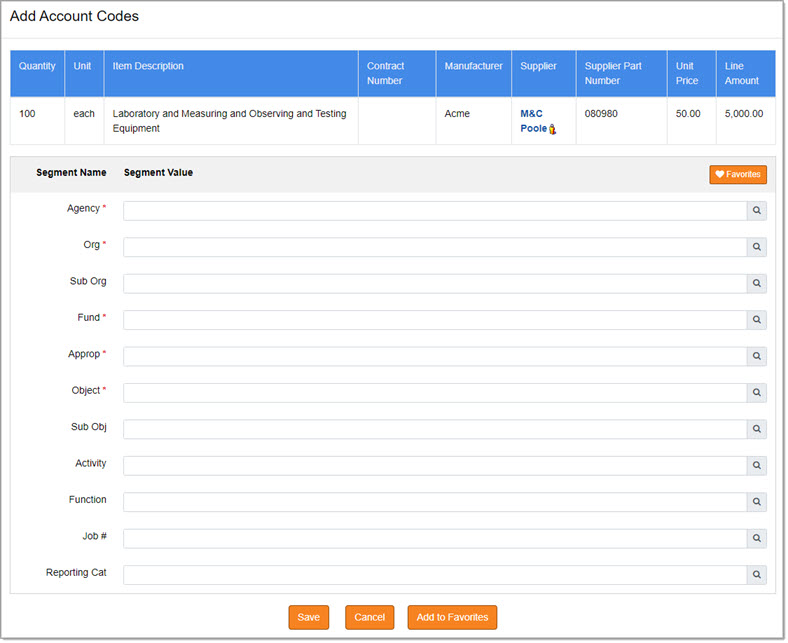Click Add to Favorites button
The image size is (788, 643).
coord(452,617)
